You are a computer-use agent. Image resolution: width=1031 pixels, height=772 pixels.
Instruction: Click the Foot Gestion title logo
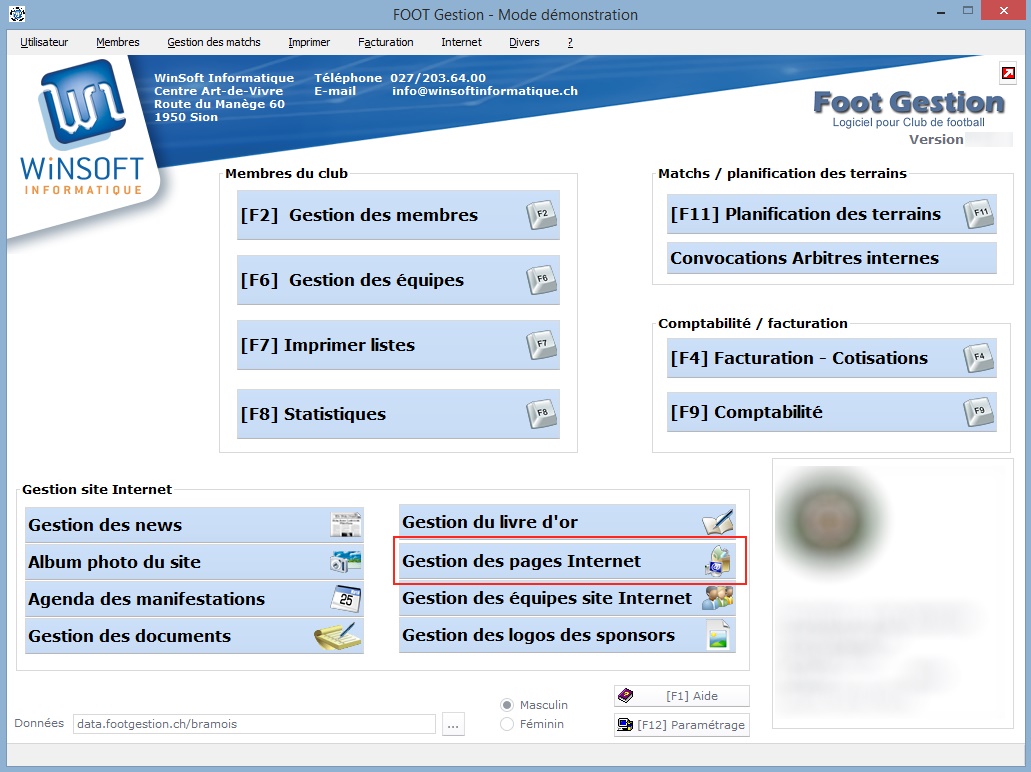pyautogui.click(x=909, y=103)
